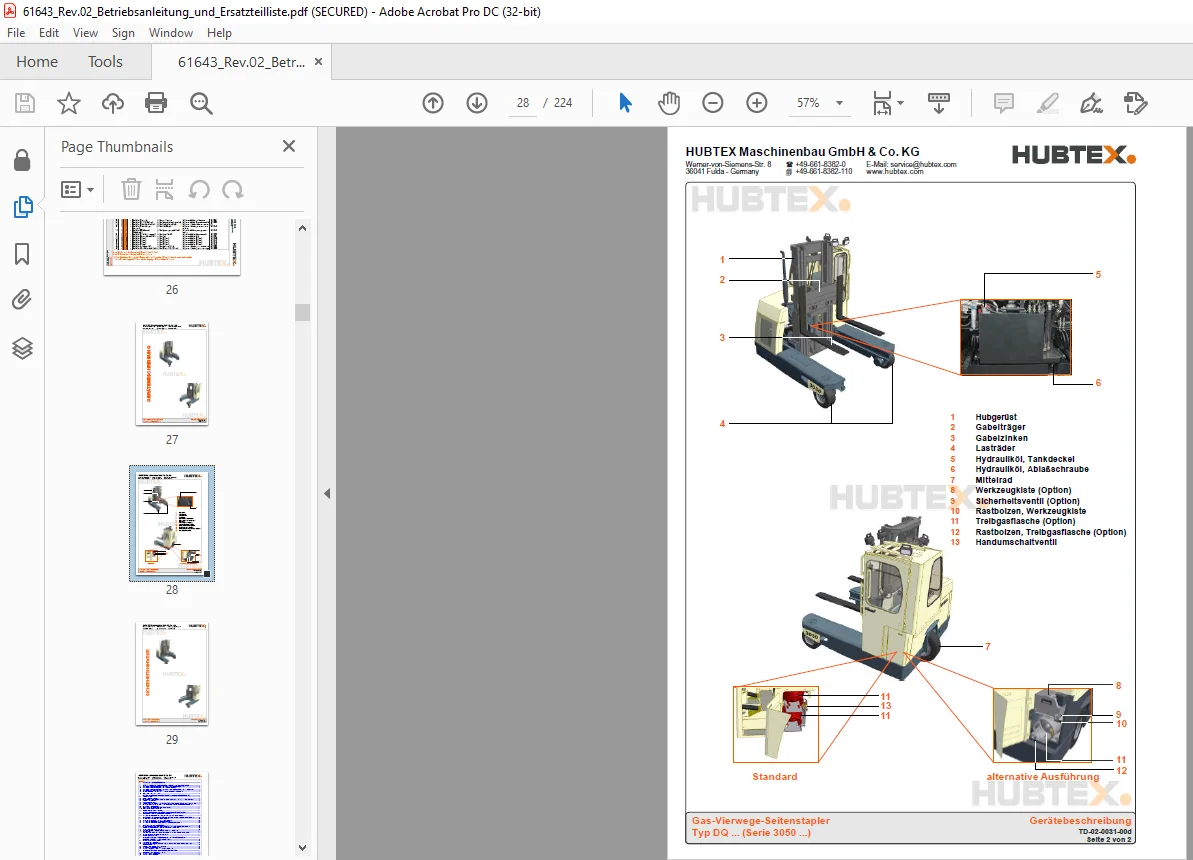Go to next page arrow
The width and height of the screenshot is (1193, 860).
[x=477, y=103]
